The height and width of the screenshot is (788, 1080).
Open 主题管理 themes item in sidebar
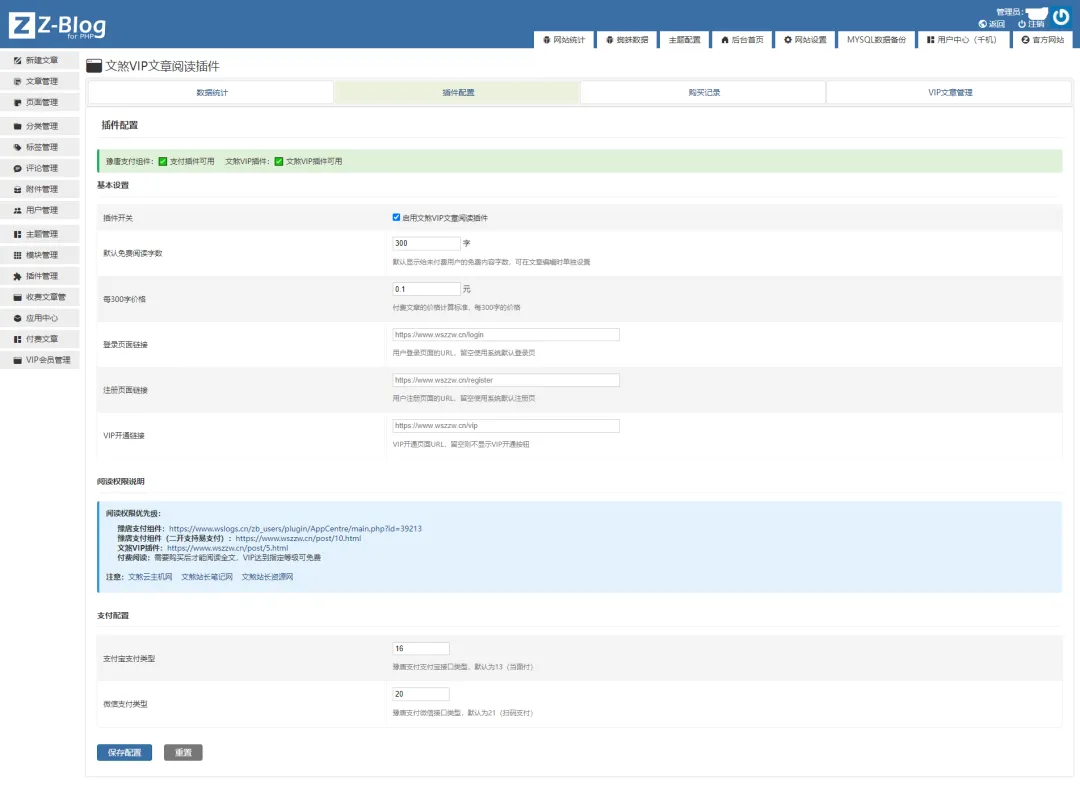tap(40, 234)
